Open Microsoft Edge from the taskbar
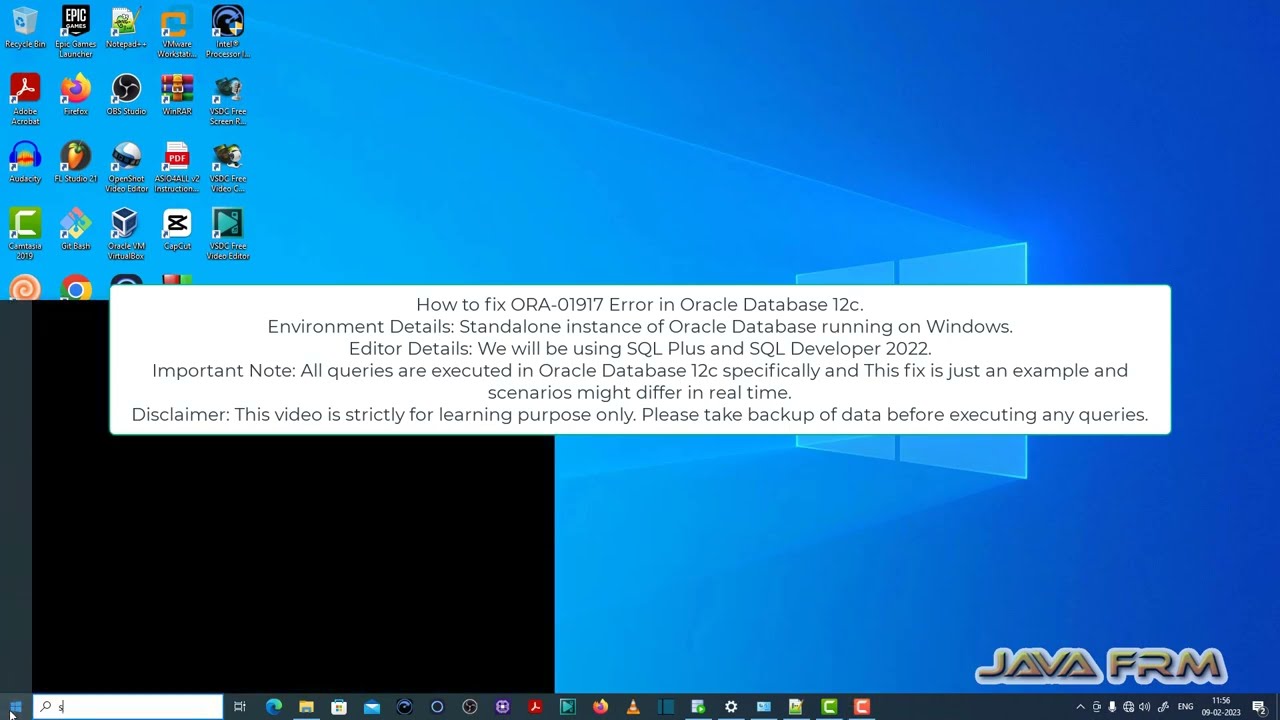This screenshot has width=1280, height=720. (x=274, y=707)
